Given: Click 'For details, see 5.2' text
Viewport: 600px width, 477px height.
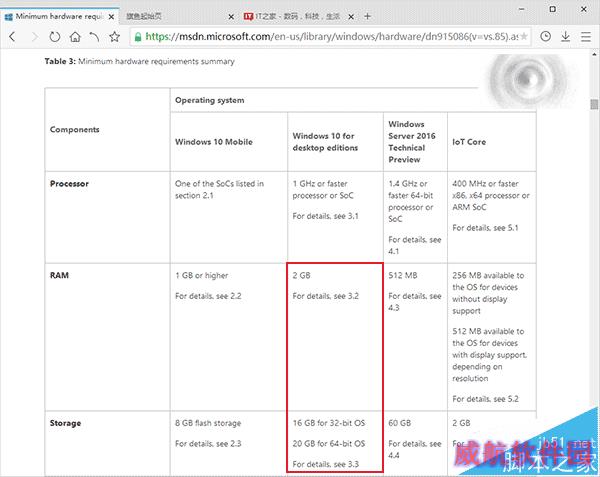Looking at the screenshot, I should 486,399.
